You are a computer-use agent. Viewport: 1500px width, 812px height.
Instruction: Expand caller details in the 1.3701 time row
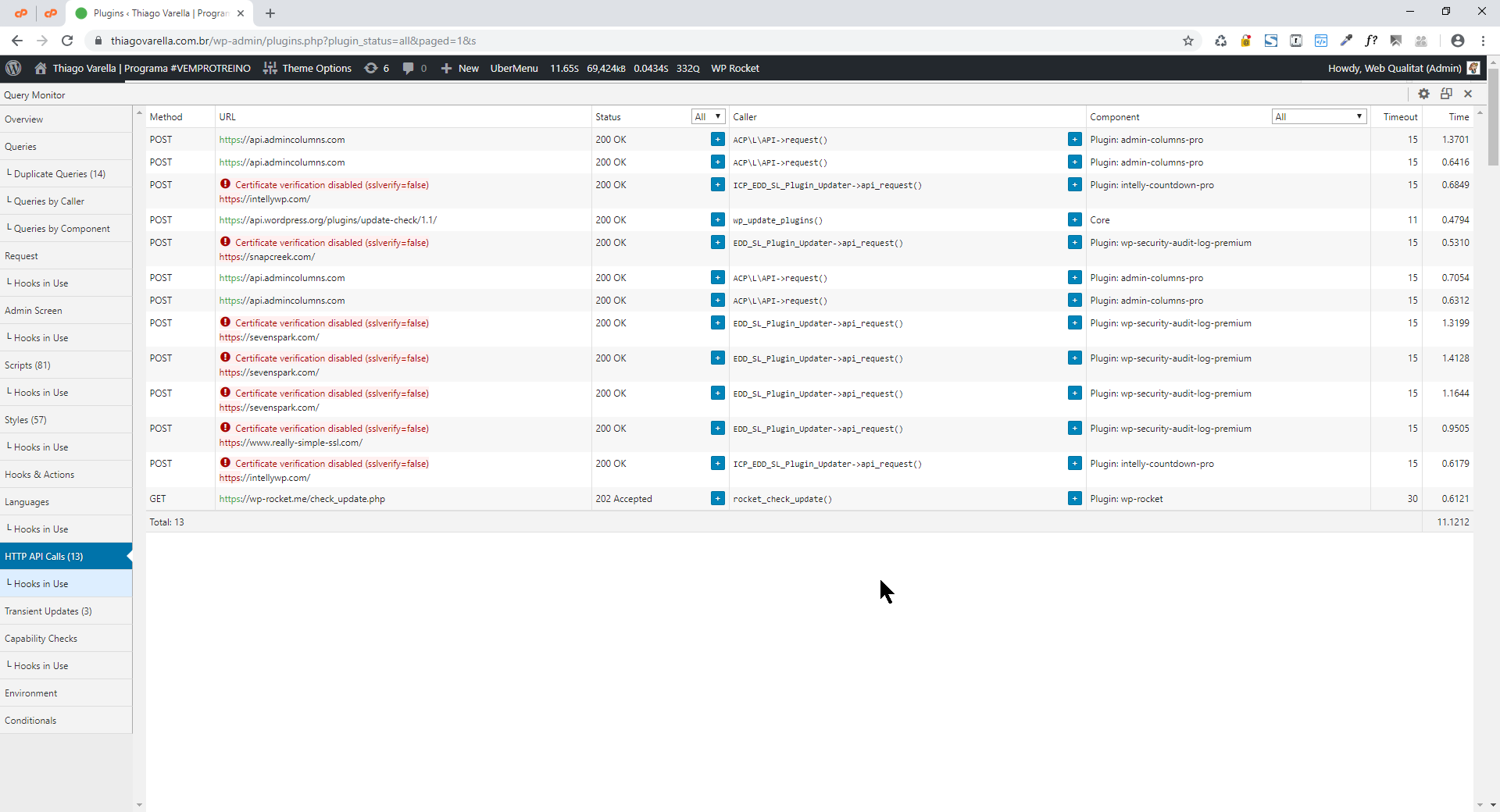[1075, 139]
